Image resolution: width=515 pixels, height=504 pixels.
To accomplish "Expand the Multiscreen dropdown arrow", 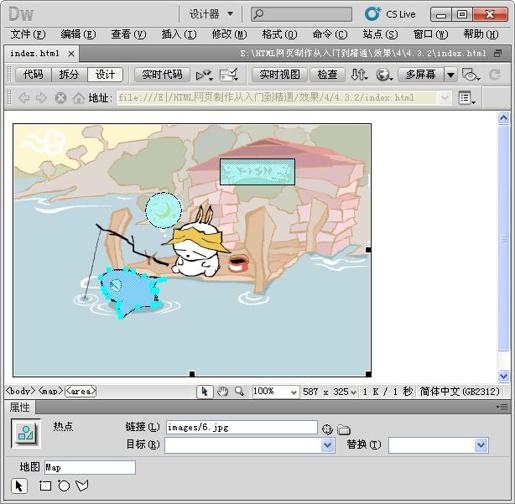I will pos(450,75).
